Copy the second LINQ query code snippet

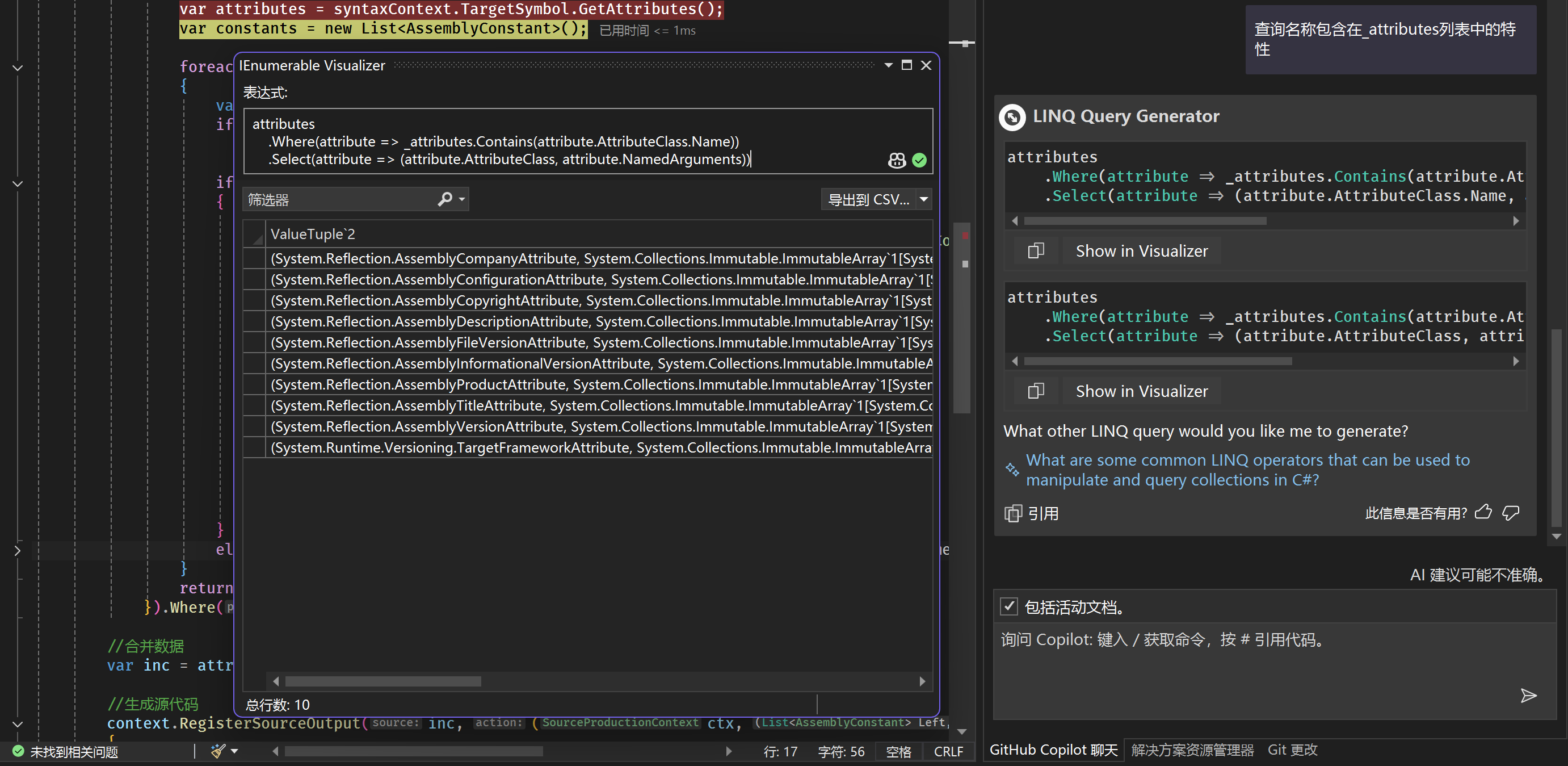click(x=1035, y=390)
